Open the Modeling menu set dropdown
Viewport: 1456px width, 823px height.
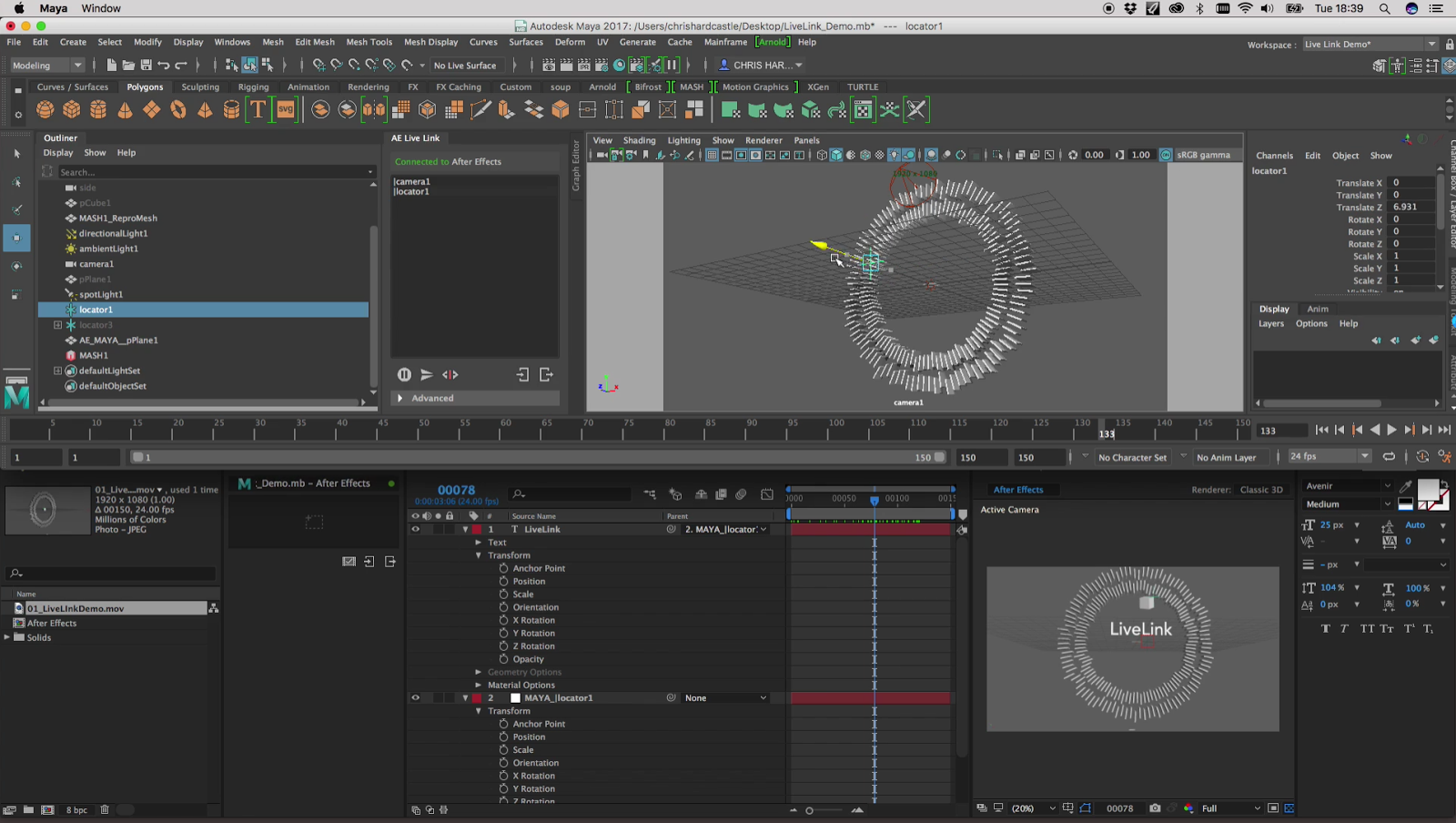46,66
